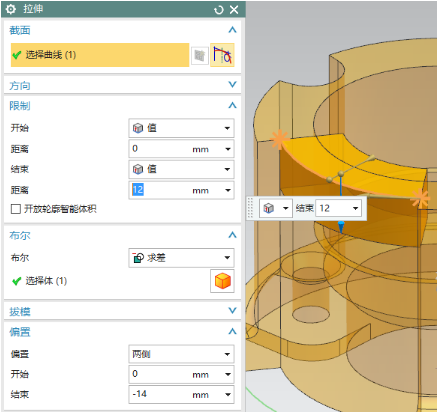The image size is (437, 413).
Task: Open the 布尔 求差 dropdown
Action: click(x=181, y=258)
